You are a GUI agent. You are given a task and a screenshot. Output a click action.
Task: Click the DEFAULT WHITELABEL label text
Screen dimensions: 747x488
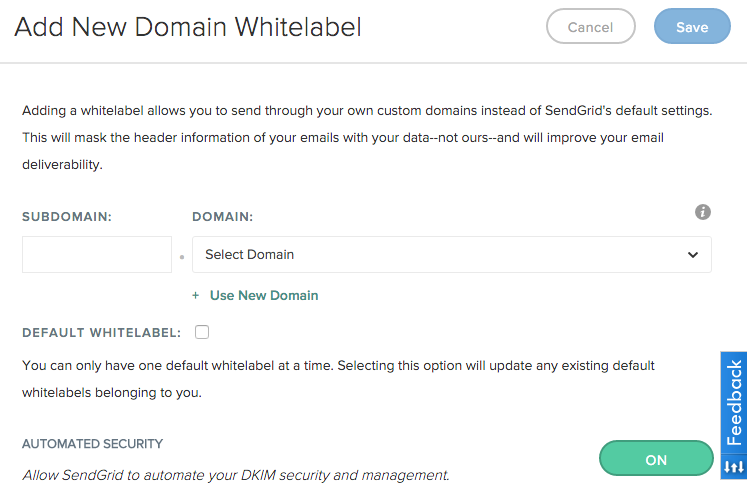101,333
